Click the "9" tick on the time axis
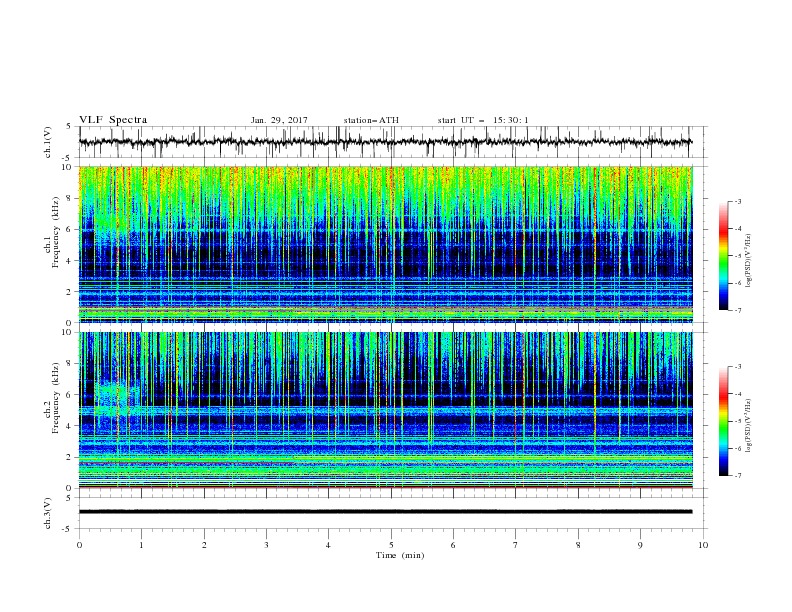The height and width of the screenshot is (612, 792). (x=640, y=545)
